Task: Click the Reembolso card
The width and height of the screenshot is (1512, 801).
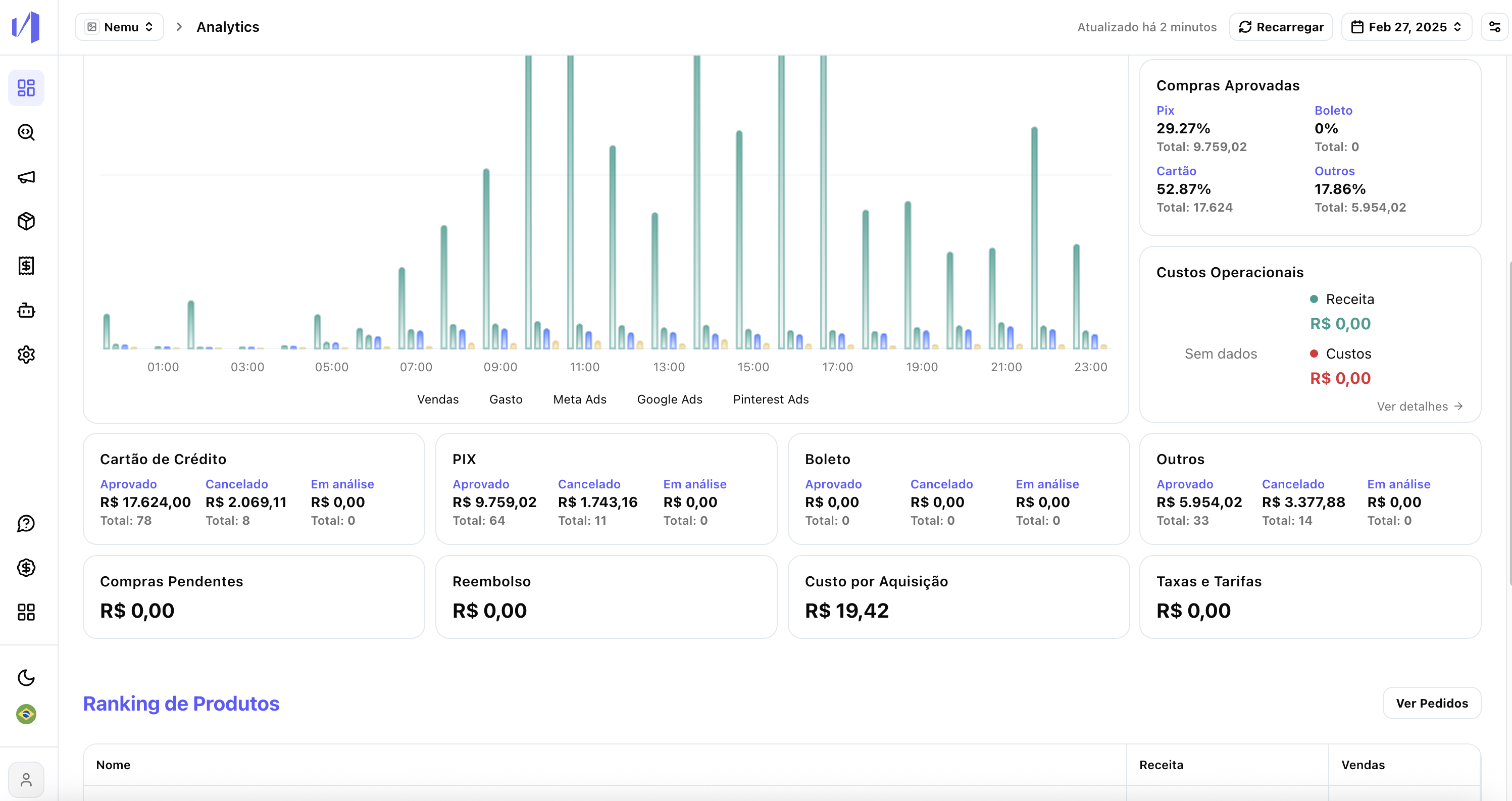Action: point(606,597)
